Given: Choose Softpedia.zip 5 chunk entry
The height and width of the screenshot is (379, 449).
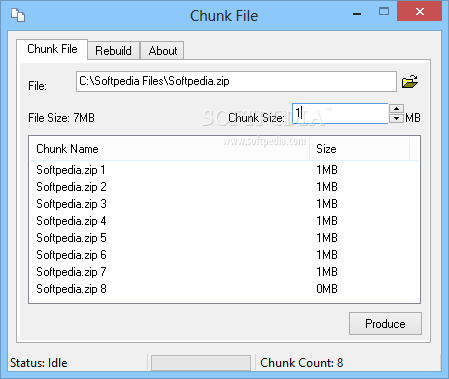Looking at the screenshot, I should [x=224, y=238].
